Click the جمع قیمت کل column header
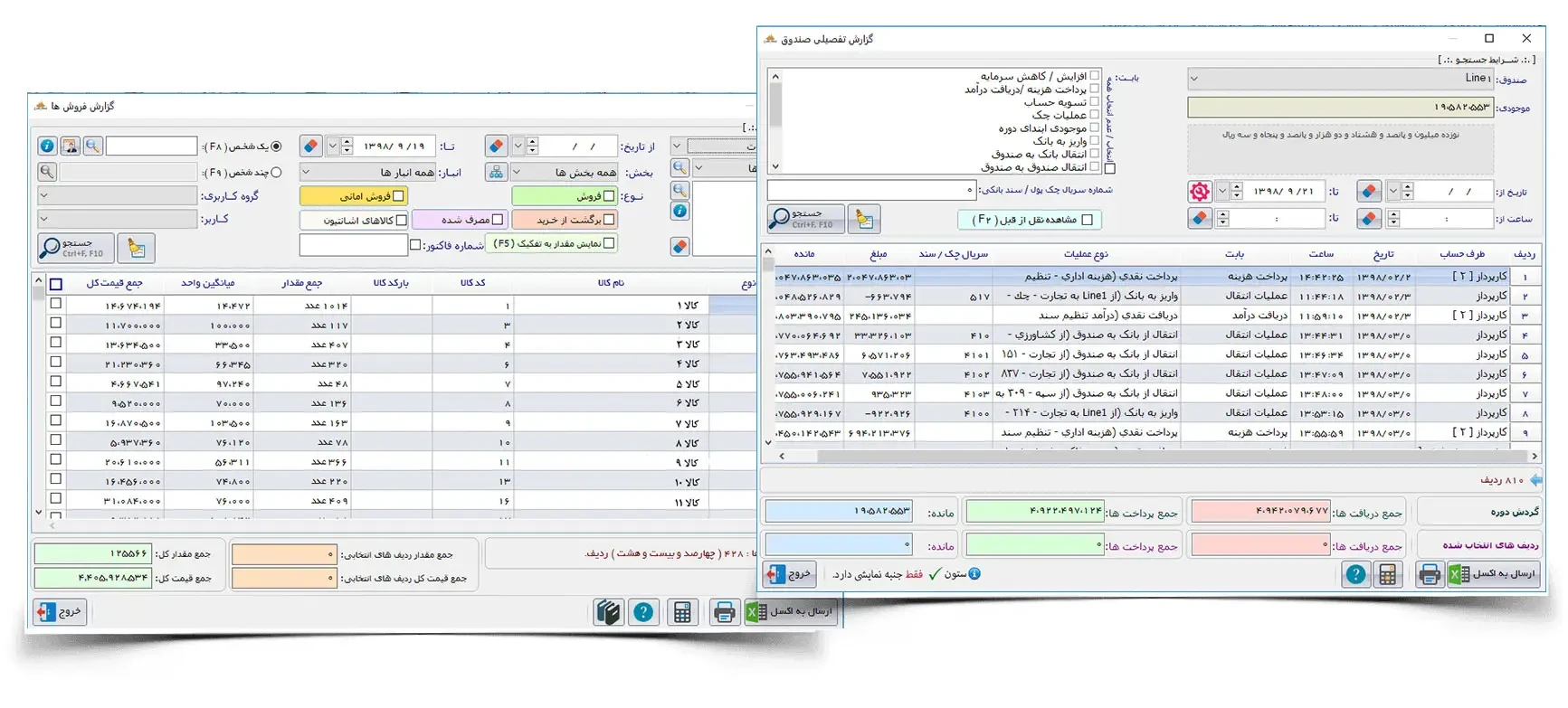This screenshot has width=1568, height=708. coord(114,283)
